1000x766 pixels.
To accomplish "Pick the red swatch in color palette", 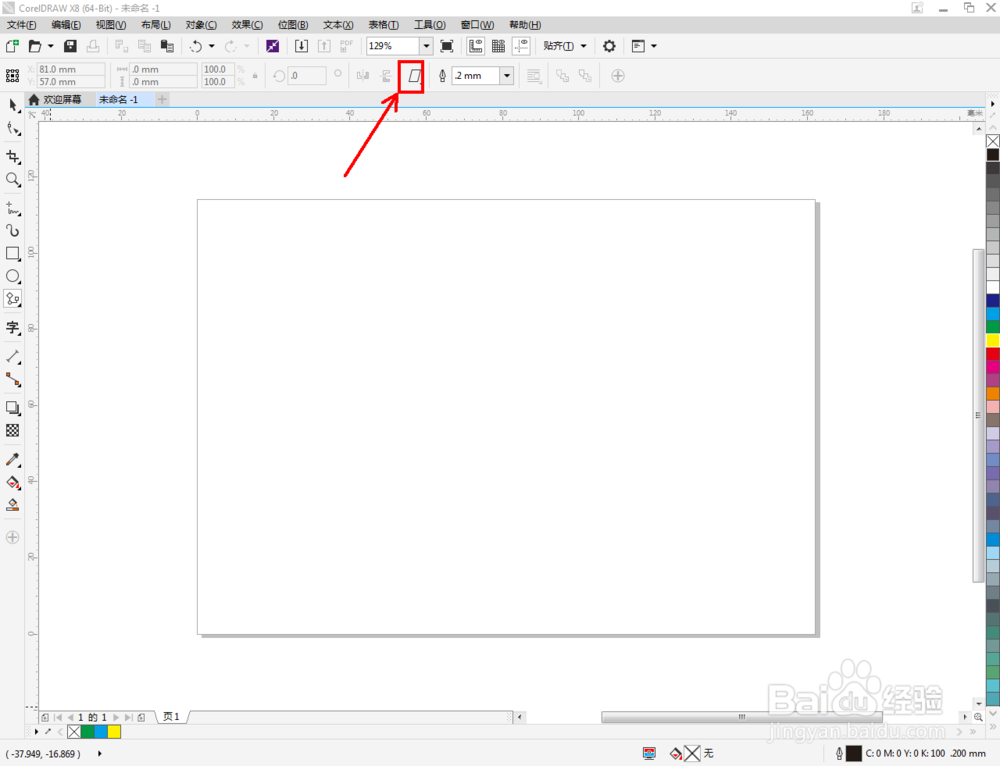I will point(993,353).
